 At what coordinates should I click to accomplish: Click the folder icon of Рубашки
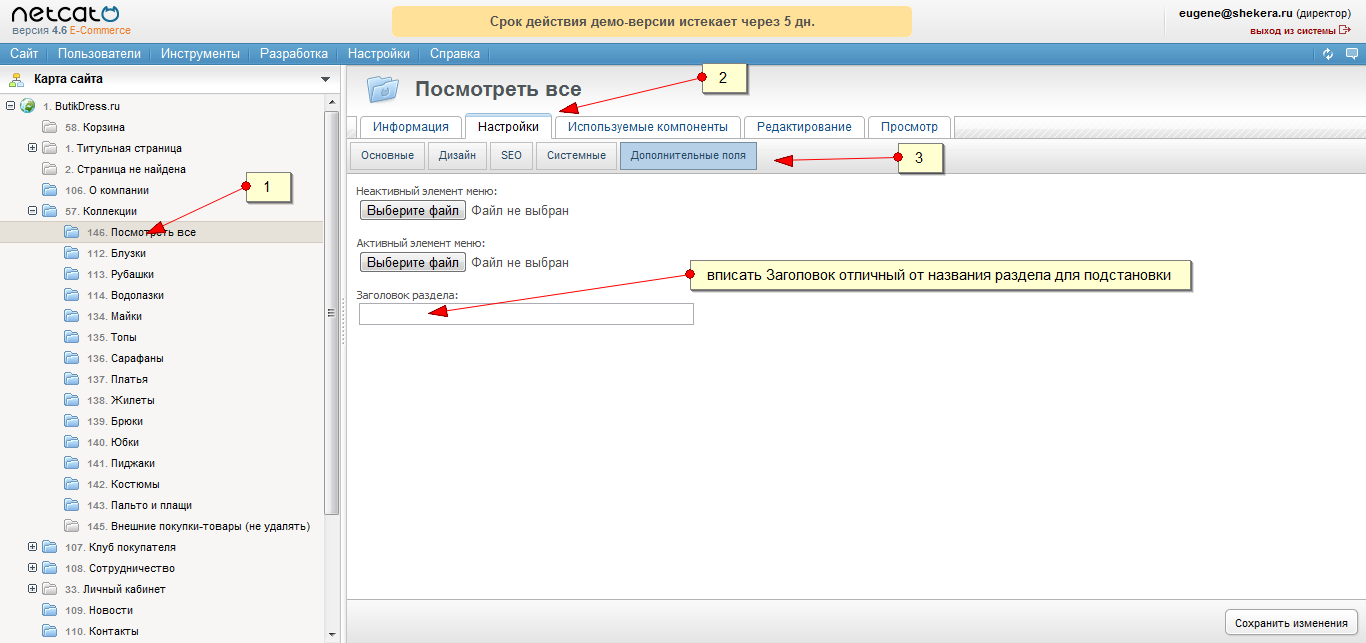(72, 274)
